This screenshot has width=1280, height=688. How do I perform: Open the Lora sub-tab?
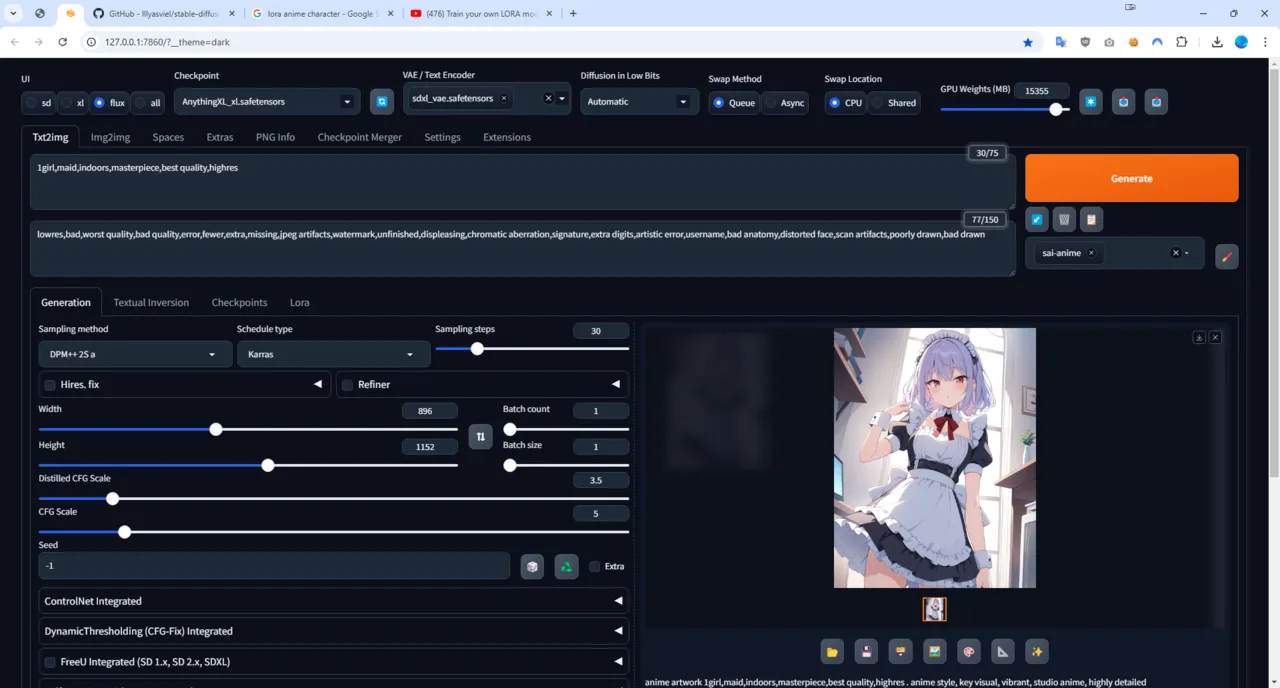(299, 302)
